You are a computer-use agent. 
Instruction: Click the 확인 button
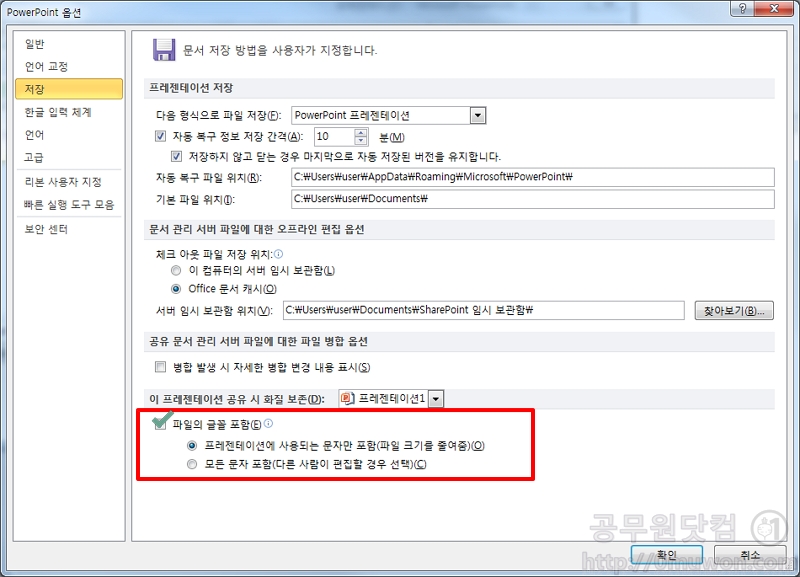pos(667,555)
